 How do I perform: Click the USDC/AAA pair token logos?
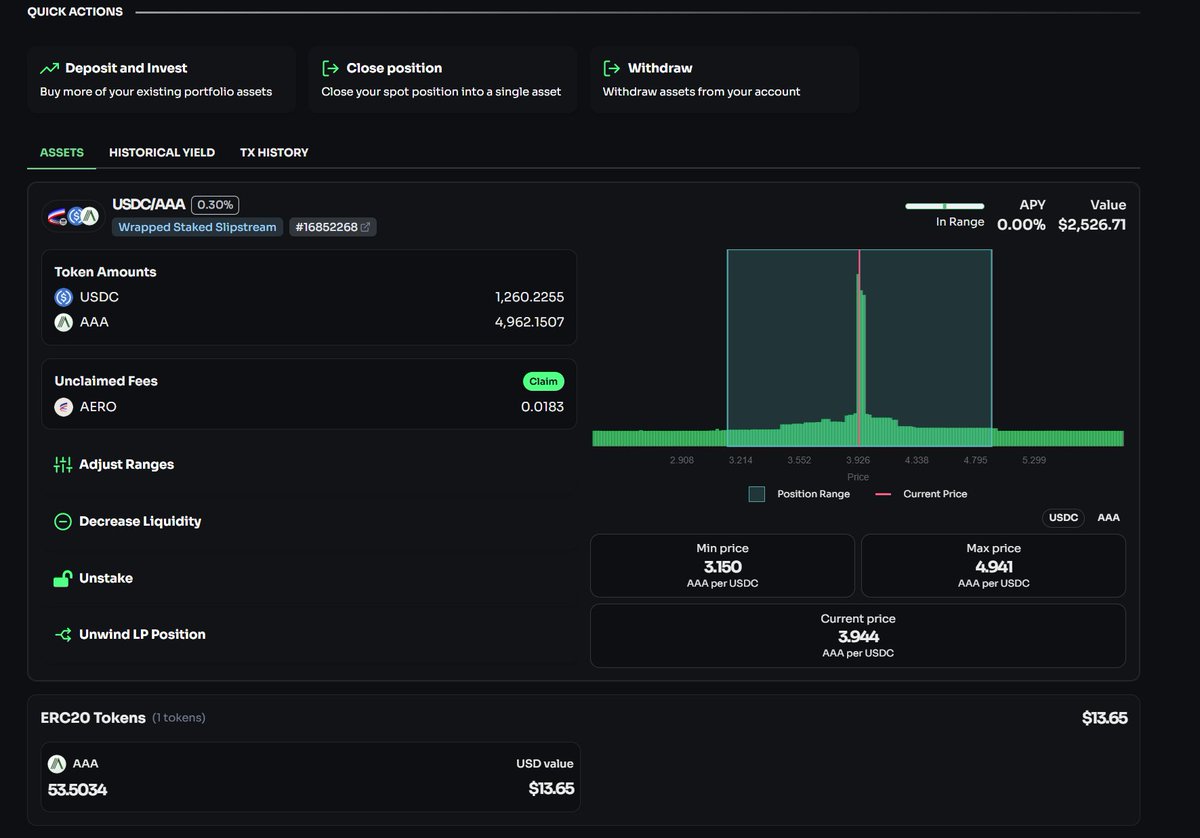(x=74, y=215)
